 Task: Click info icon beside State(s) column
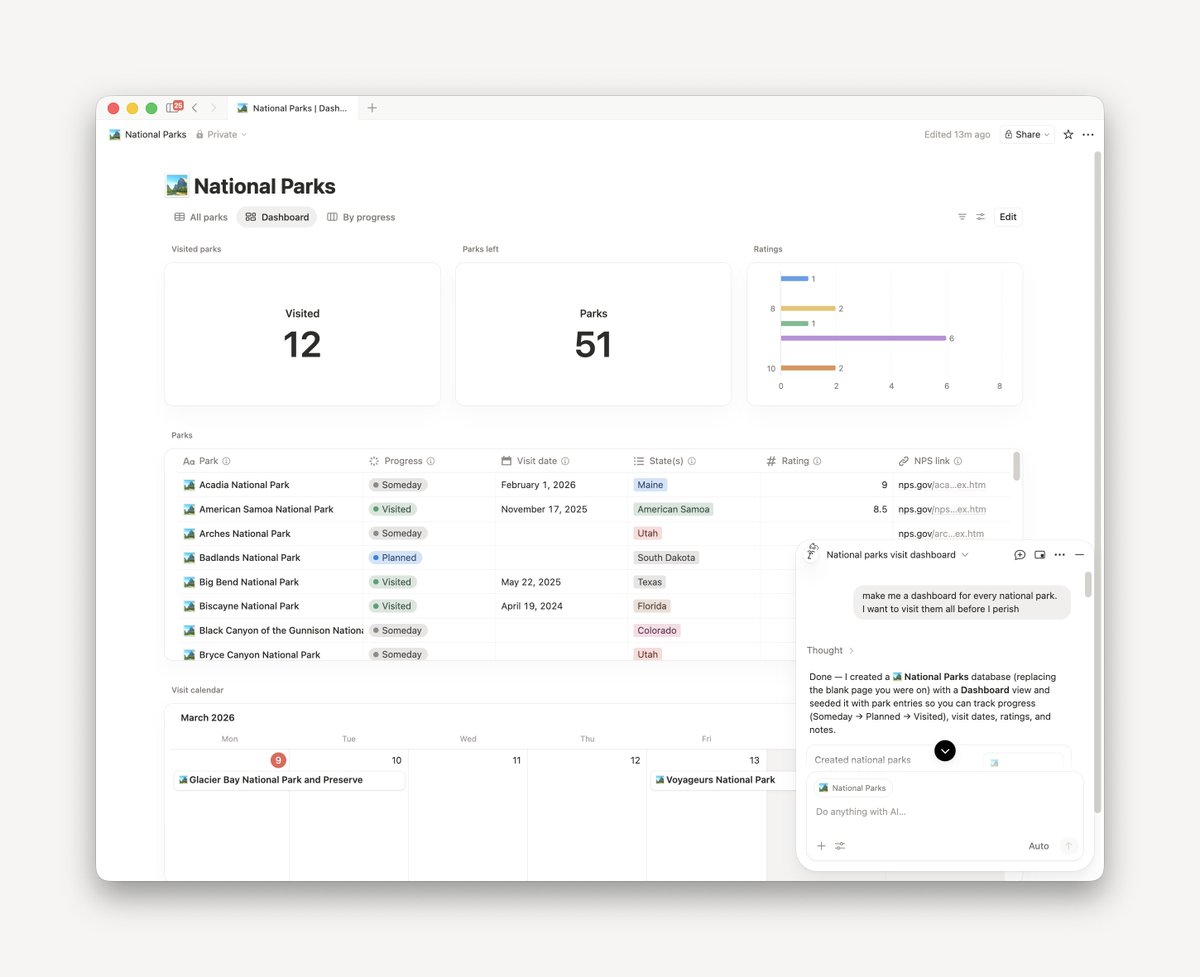pyautogui.click(x=692, y=461)
